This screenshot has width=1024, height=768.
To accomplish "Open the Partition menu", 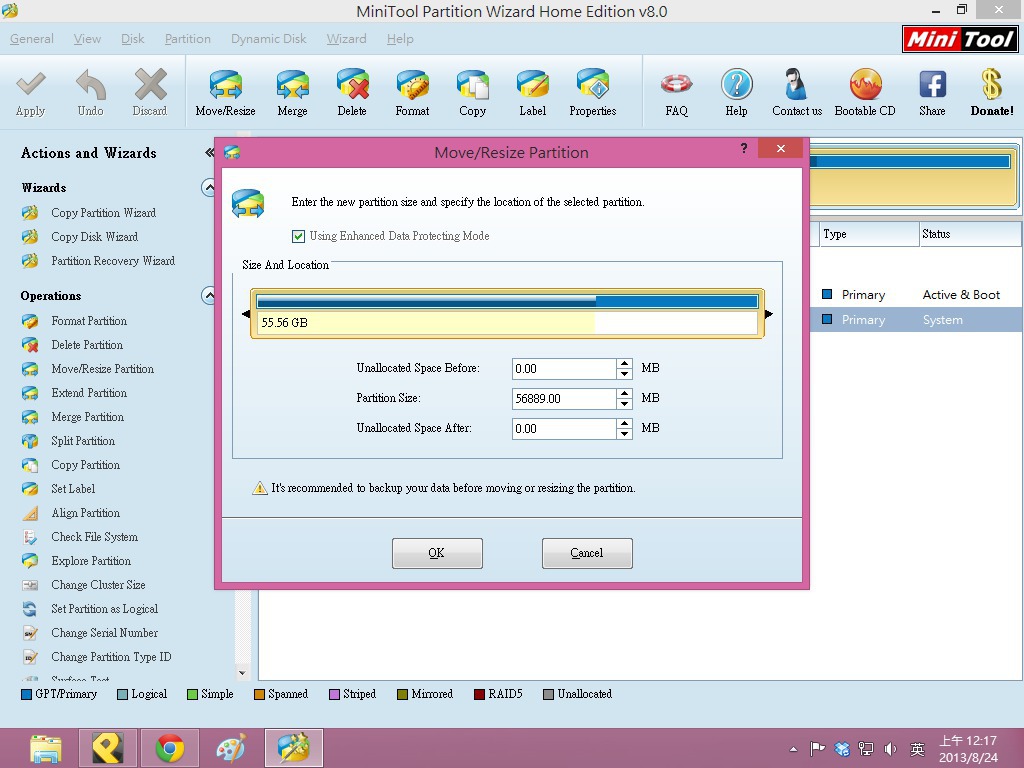I will coord(187,39).
